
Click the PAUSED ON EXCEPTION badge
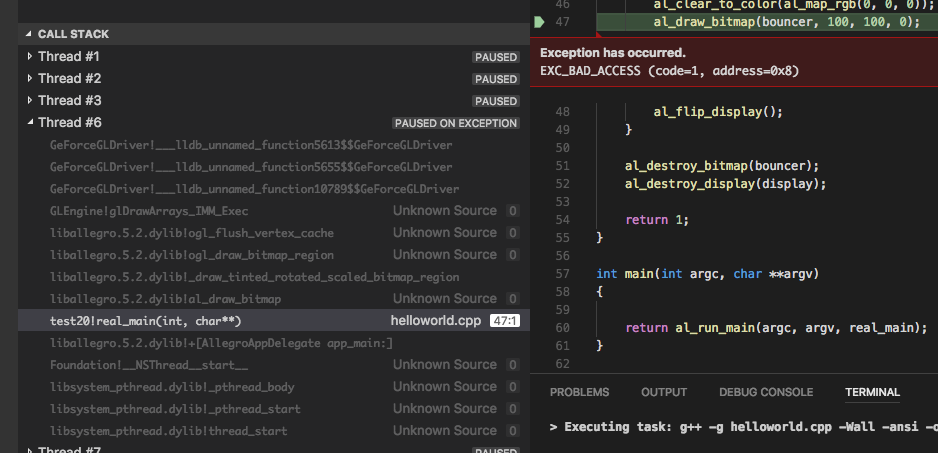pos(456,123)
